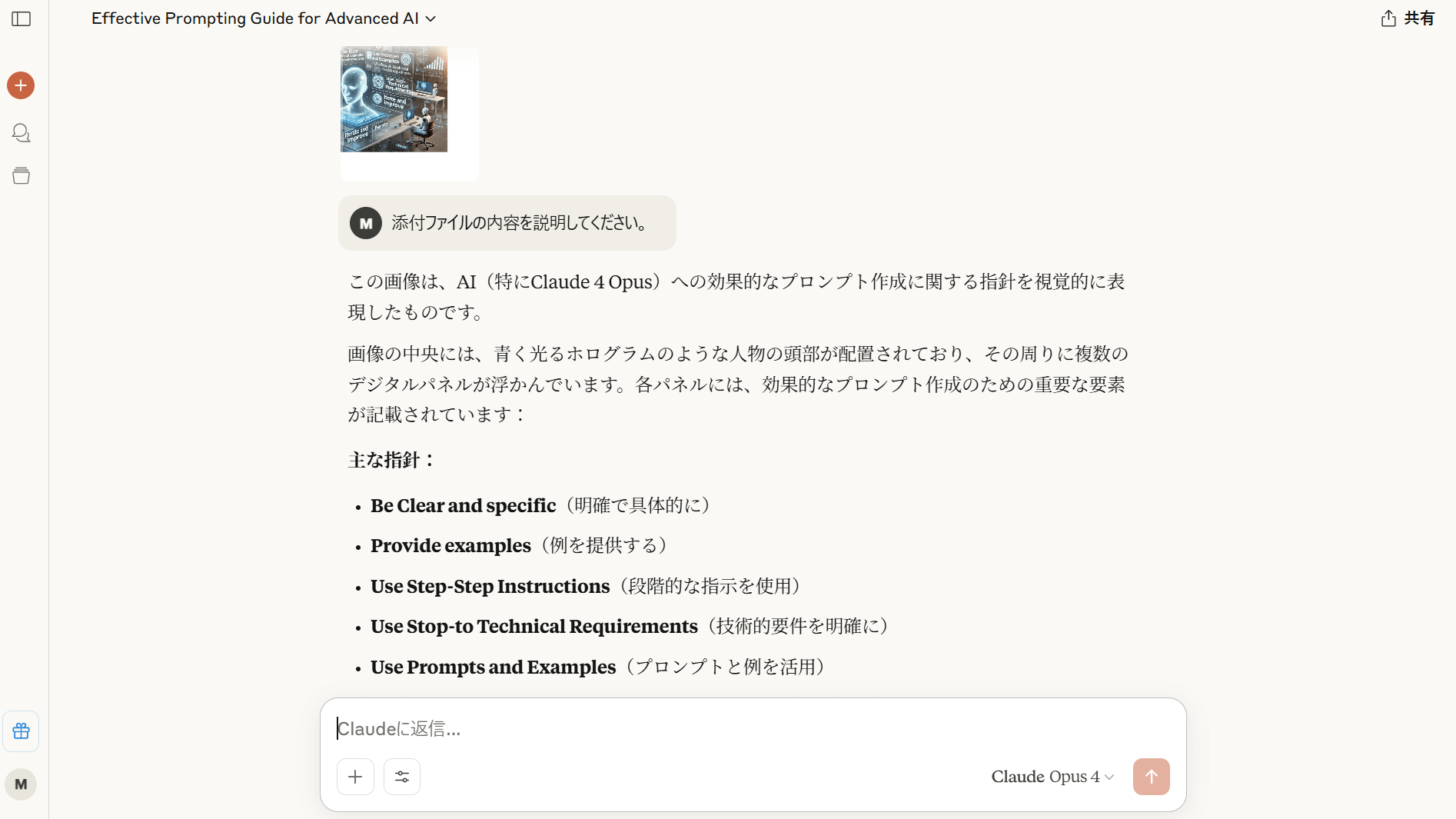The image size is (1456, 819).
Task: Click the Effective Prompting Guide title
Action: point(255,18)
